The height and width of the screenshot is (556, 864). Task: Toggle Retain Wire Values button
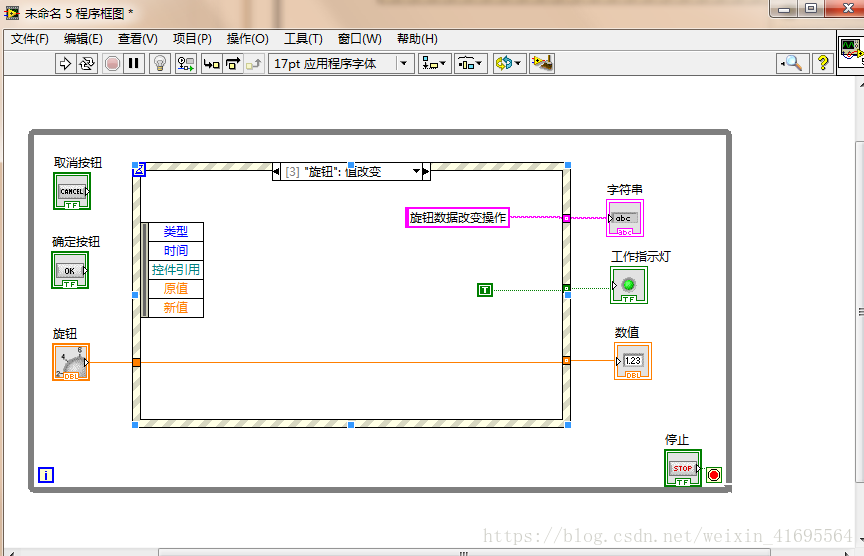[x=186, y=63]
